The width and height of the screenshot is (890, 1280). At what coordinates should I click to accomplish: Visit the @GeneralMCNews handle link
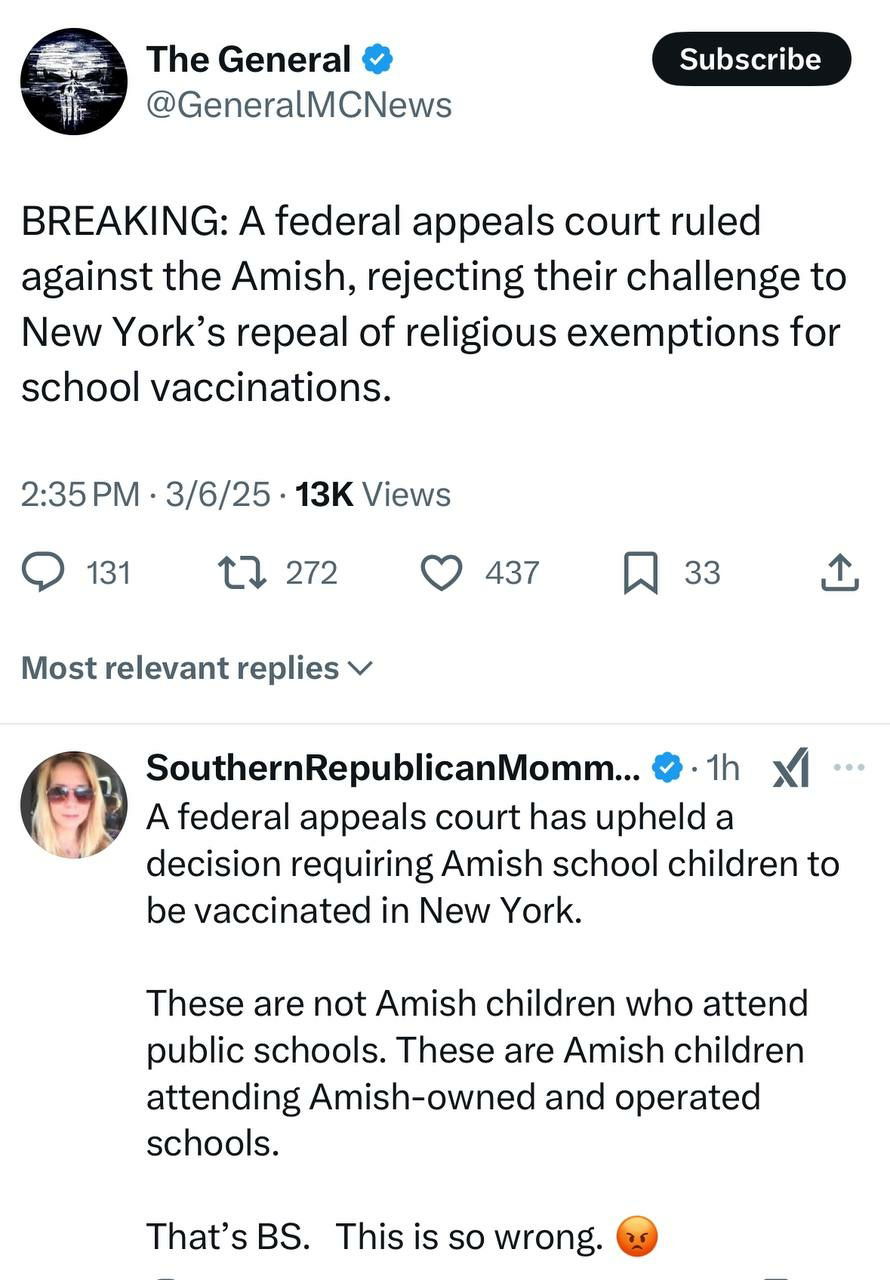tap(299, 105)
